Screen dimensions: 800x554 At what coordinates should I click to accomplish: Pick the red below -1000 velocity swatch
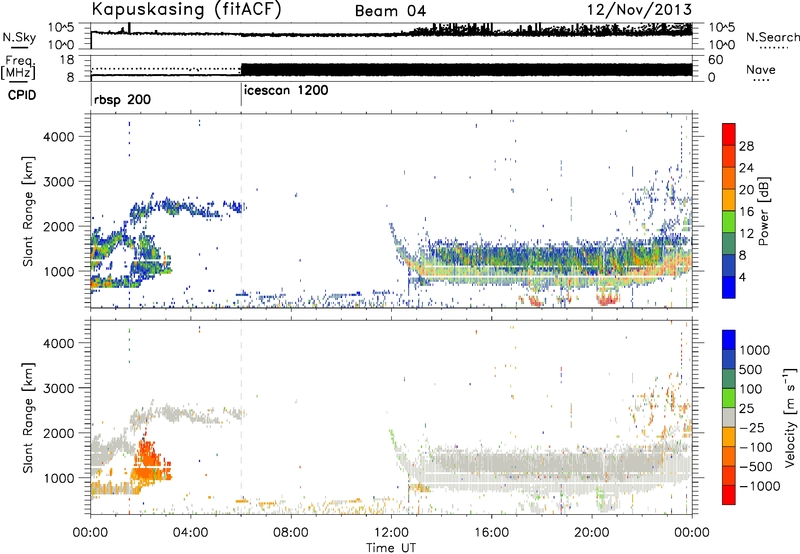729,495
